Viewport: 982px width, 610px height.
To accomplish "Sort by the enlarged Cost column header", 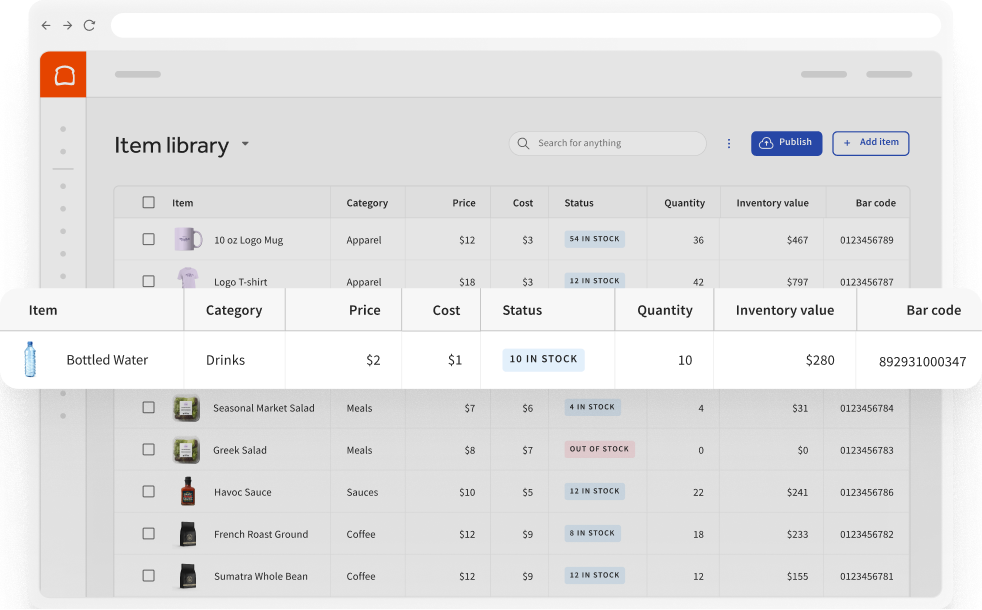I will pos(446,310).
